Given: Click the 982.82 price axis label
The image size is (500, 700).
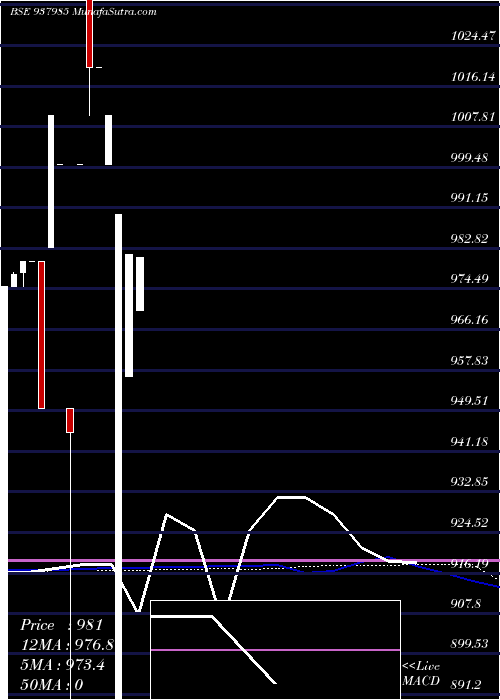Looking at the screenshot, I should (469, 239).
